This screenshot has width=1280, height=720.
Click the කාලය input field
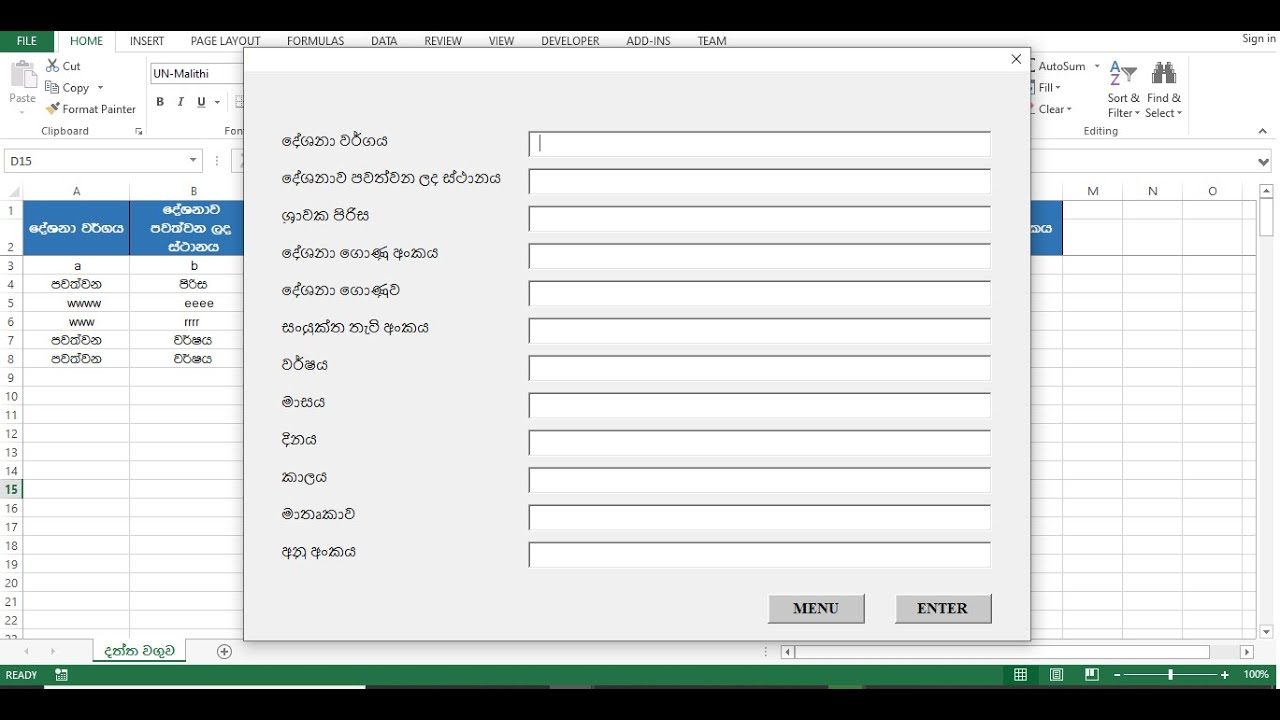[x=760, y=480]
